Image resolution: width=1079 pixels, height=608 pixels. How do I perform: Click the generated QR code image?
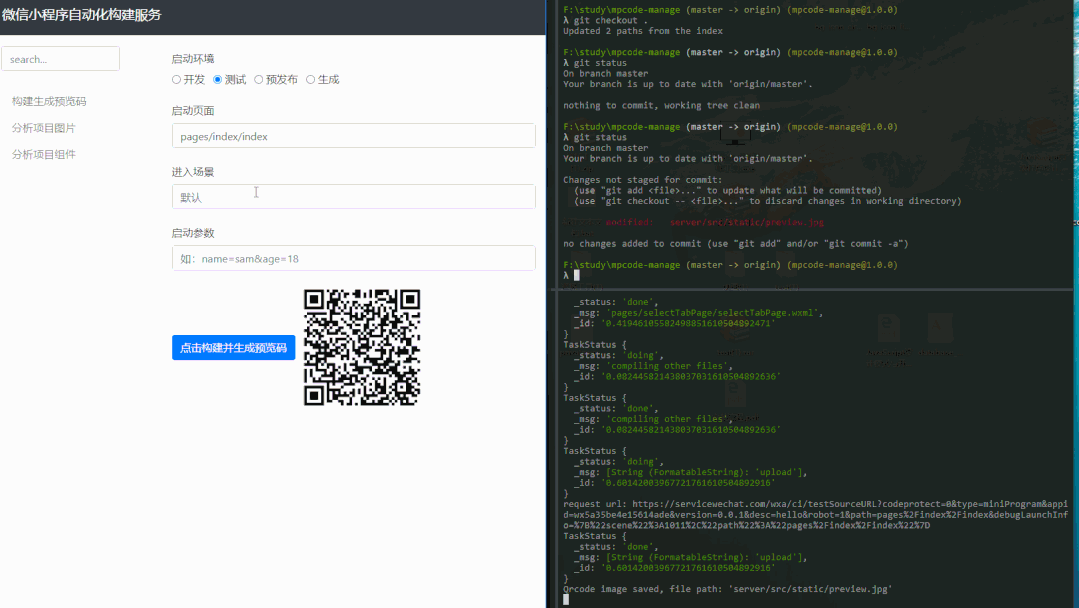(x=362, y=347)
